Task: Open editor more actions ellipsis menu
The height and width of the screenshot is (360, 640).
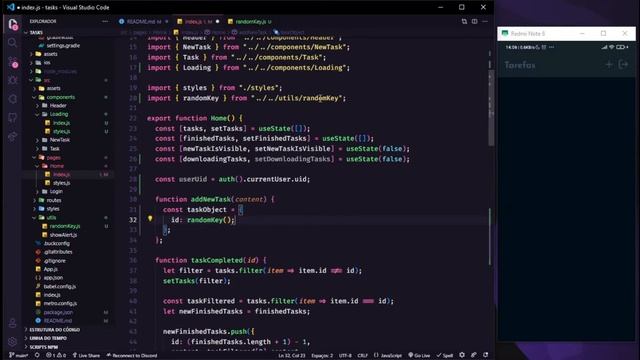Action: [x=485, y=21]
